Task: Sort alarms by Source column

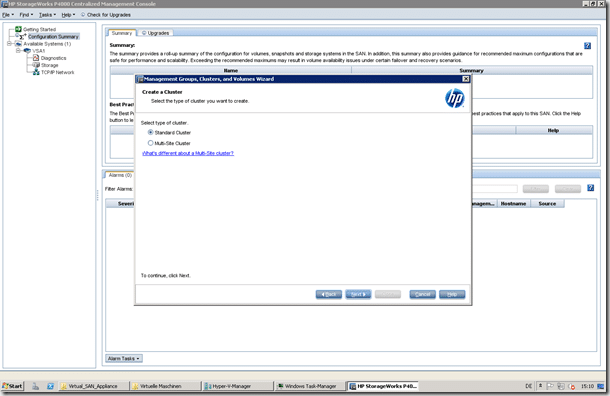Action: tap(547, 204)
